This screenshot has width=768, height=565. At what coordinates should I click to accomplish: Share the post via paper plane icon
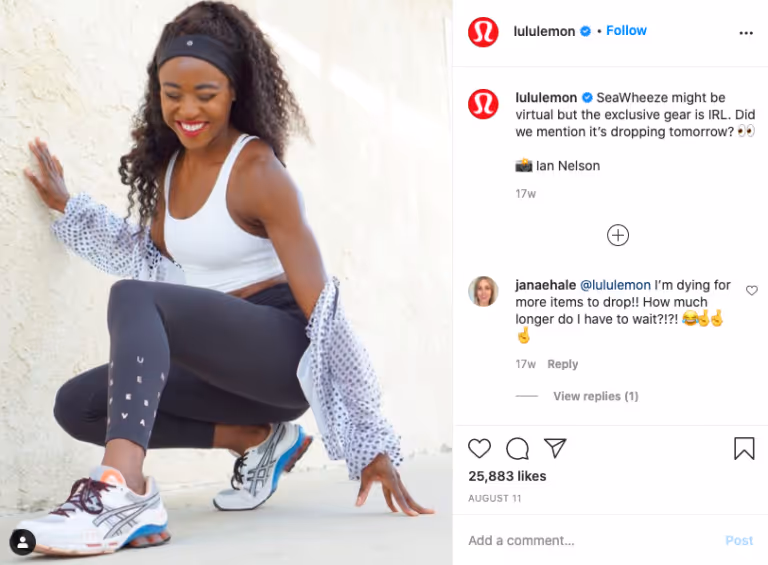coord(555,448)
